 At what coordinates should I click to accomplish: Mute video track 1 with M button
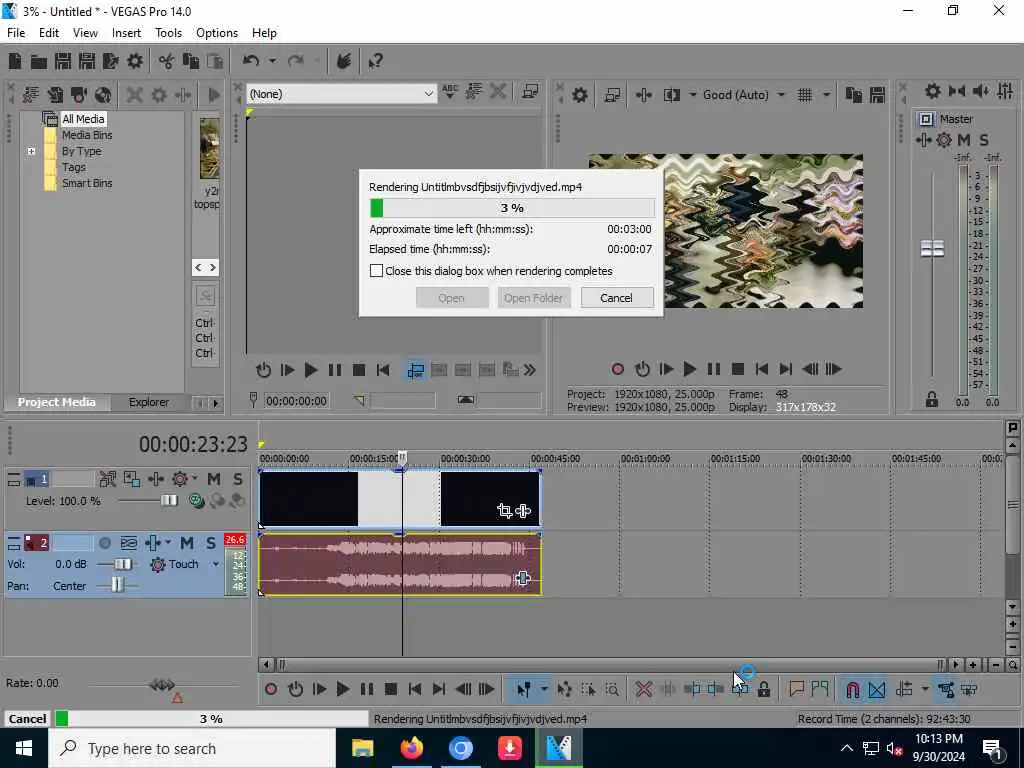pyautogui.click(x=214, y=479)
